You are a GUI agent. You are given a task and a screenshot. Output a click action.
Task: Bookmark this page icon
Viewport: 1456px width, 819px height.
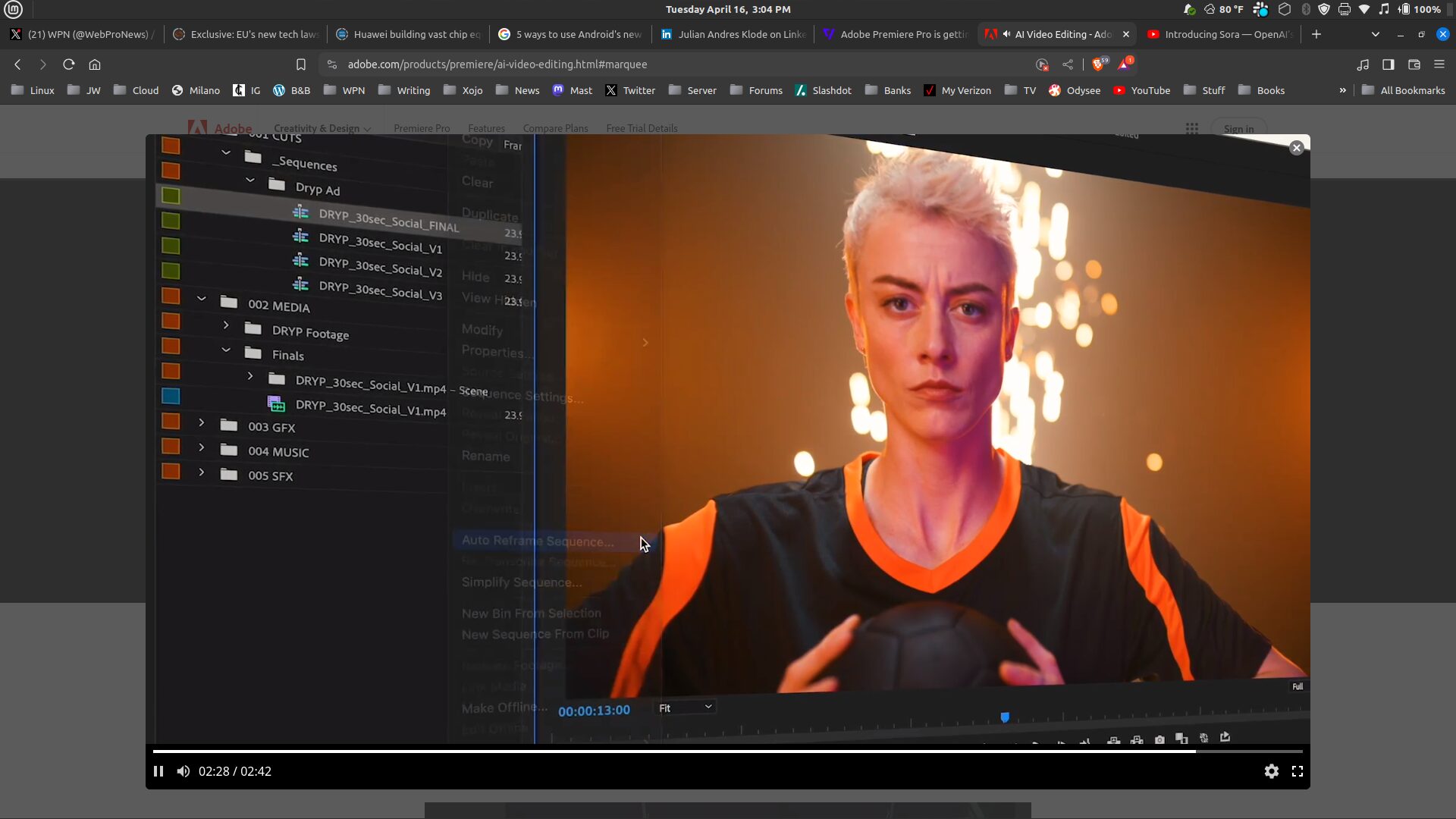(301, 64)
